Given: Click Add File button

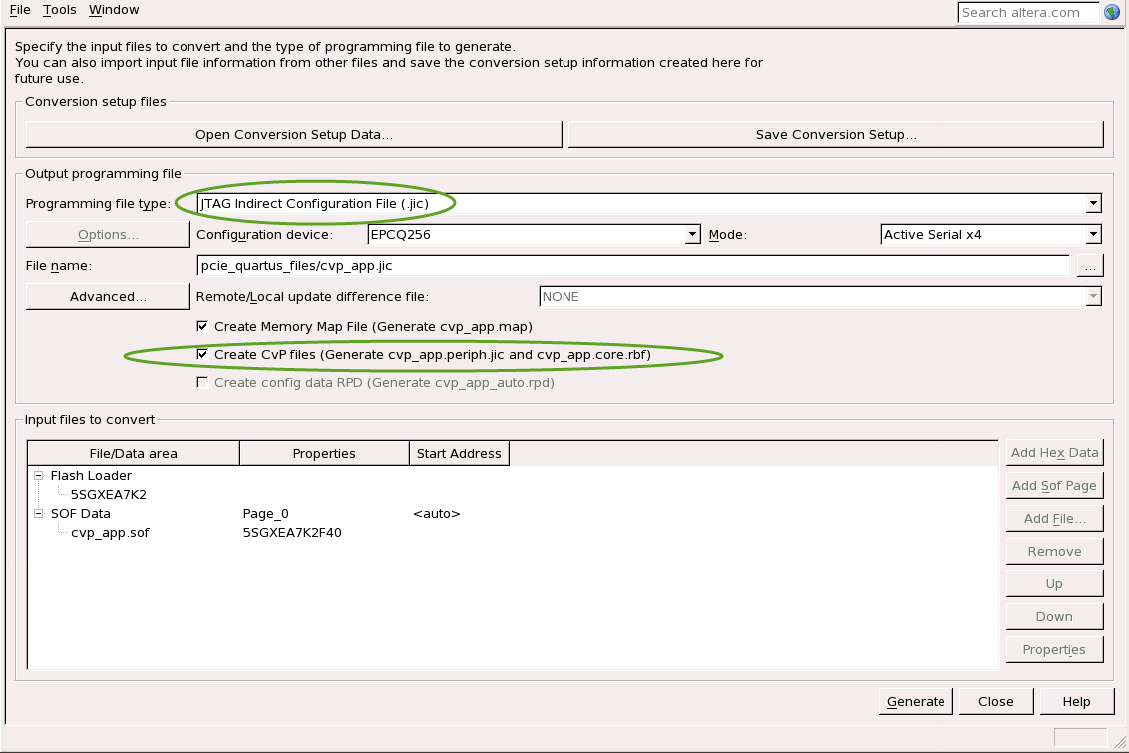Looking at the screenshot, I should click(1054, 519).
